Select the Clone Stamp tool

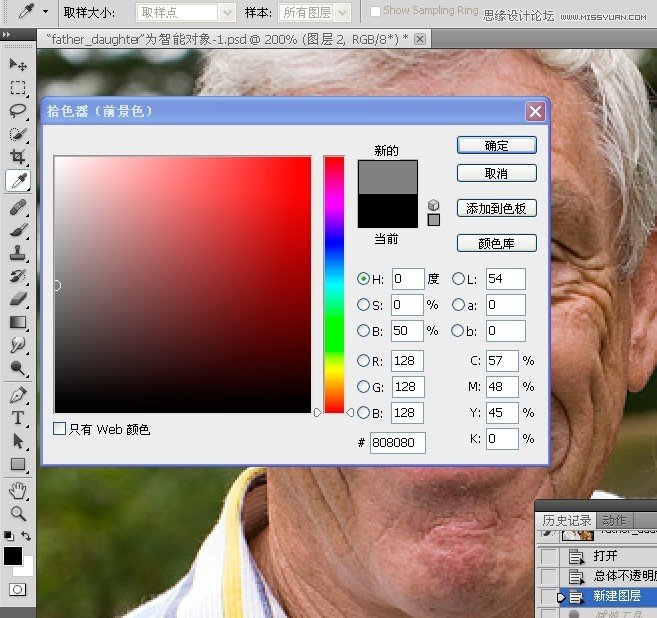18,253
